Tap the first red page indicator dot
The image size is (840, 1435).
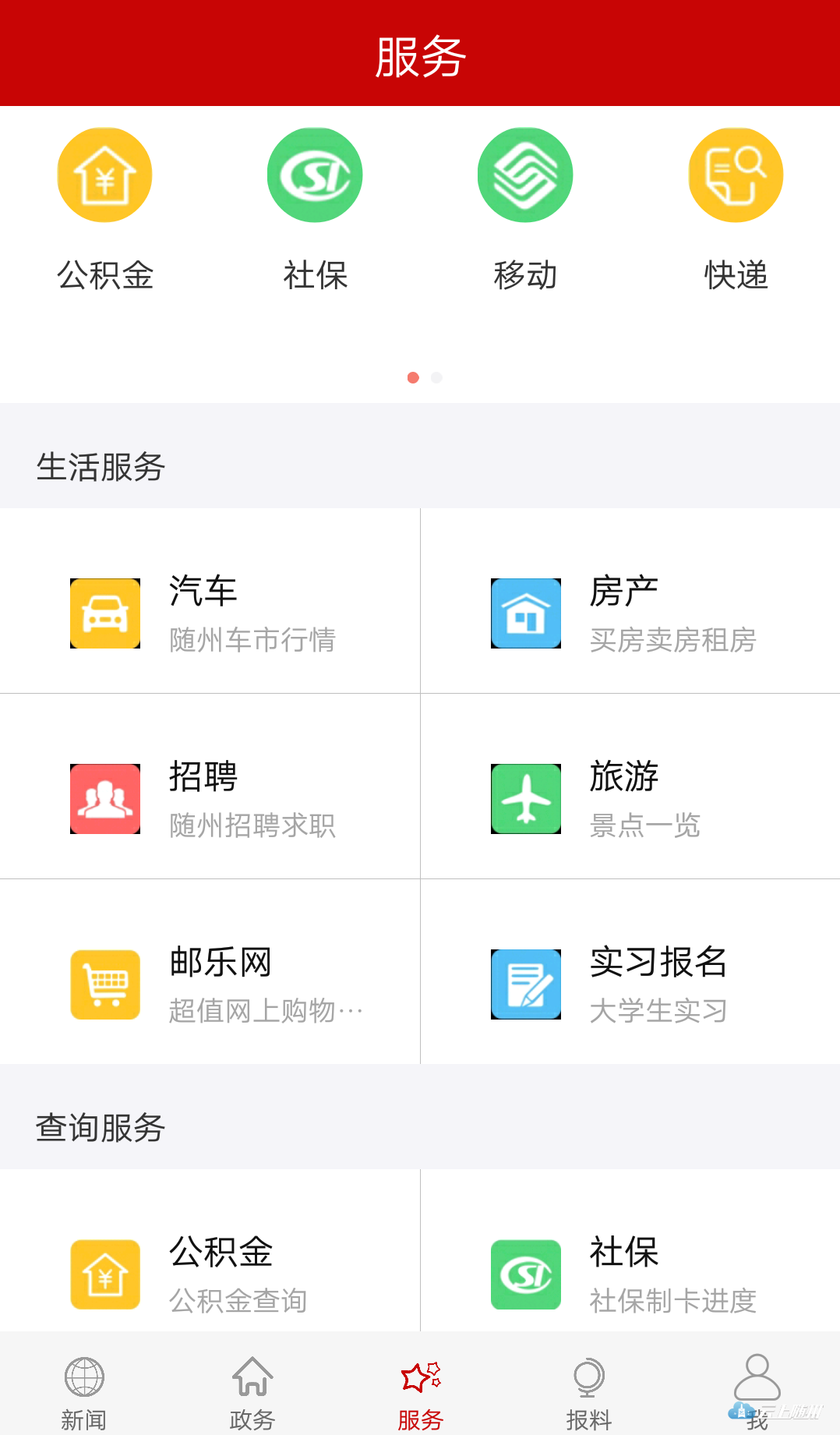point(413,378)
